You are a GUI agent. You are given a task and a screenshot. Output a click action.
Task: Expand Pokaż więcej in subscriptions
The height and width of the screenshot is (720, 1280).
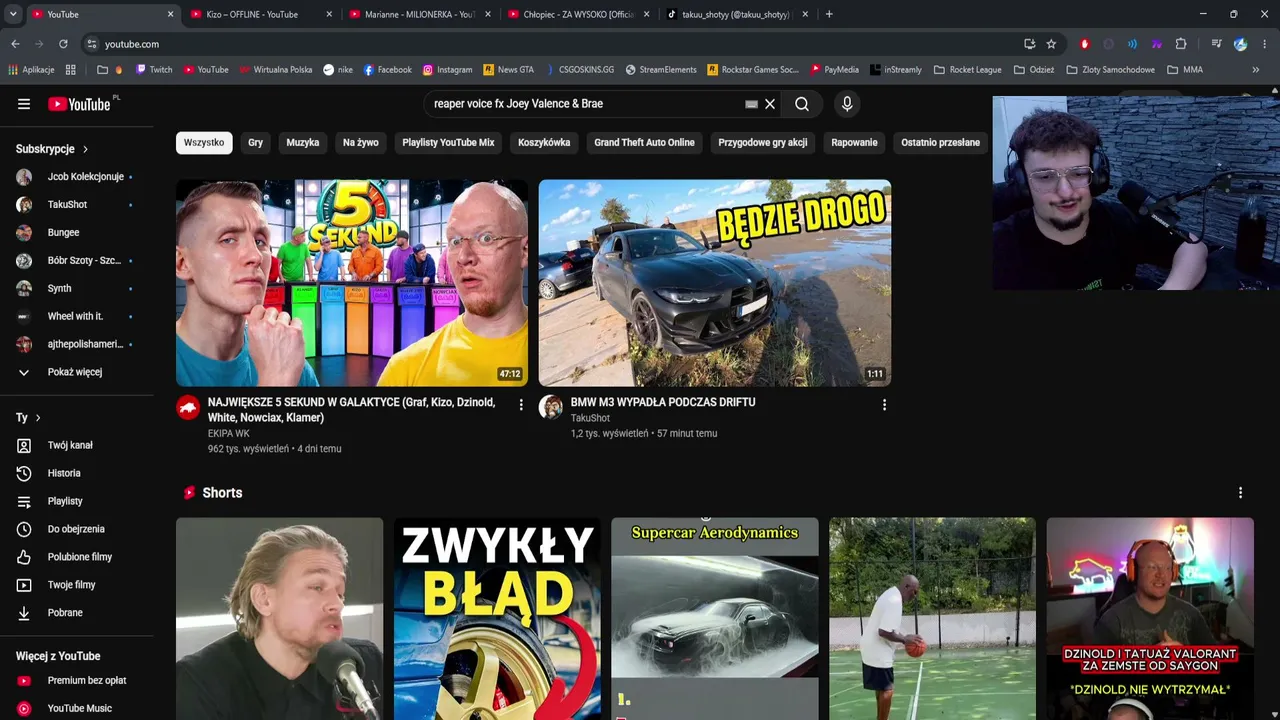click(x=76, y=372)
